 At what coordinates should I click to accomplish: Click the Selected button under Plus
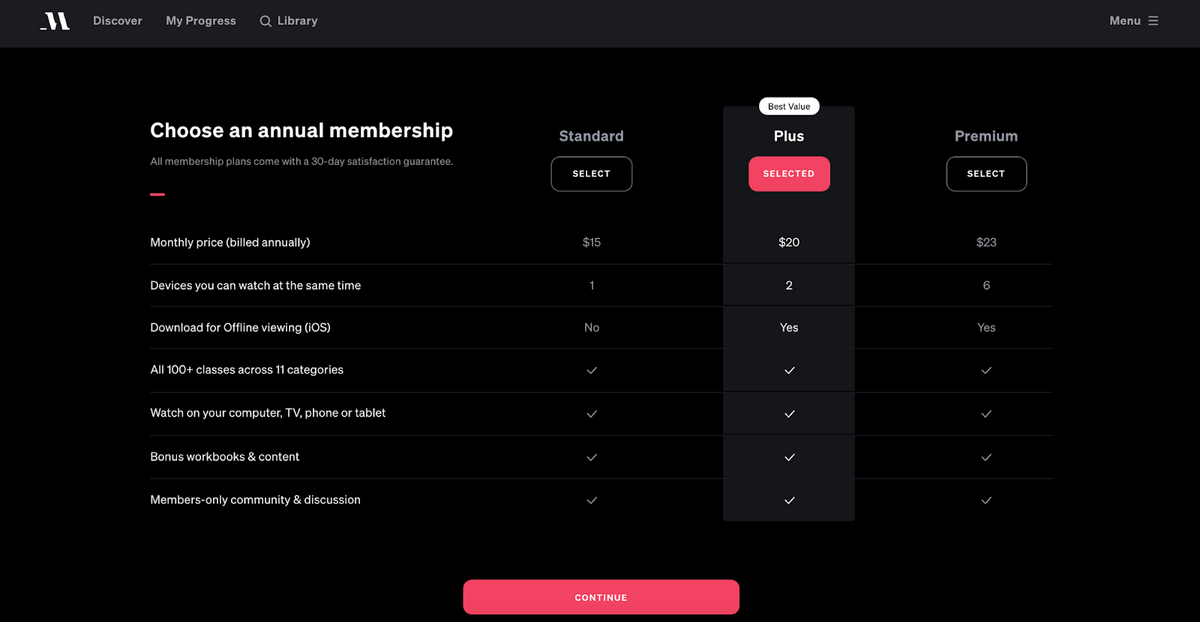pyautogui.click(x=789, y=174)
